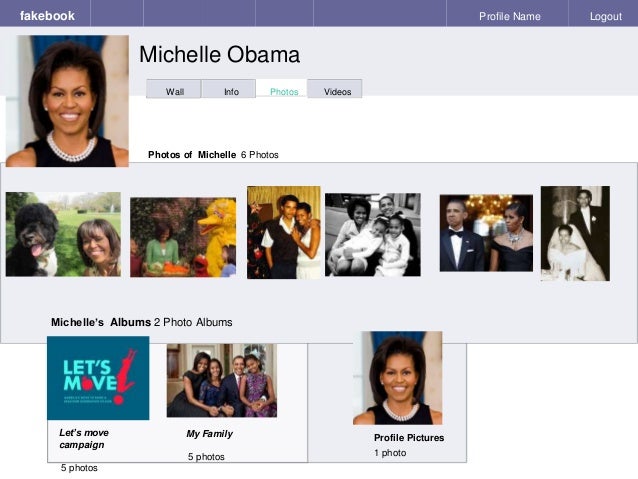Open the formal tuxedo and gown photo
Viewport: 638px width, 479px height.
click(486, 233)
